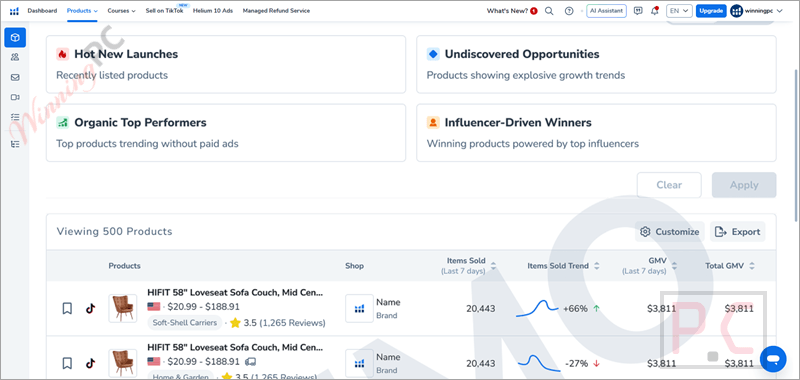Select the Influencer-Driven Winners card

pyautogui.click(x=596, y=133)
